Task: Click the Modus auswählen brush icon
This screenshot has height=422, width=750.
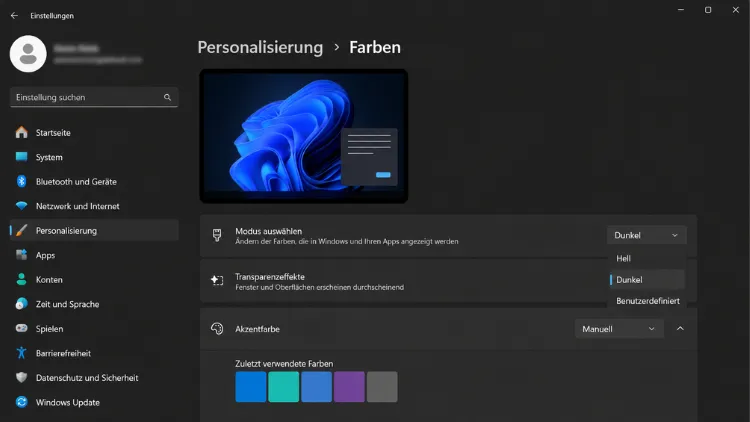Action: 217,235
